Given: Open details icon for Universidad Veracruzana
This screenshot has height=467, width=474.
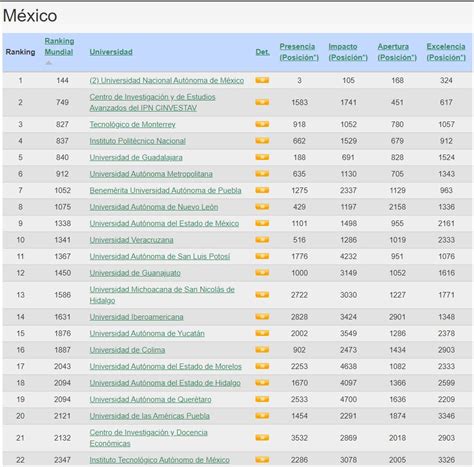Looking at the screenshot, I should coord(262,240).
